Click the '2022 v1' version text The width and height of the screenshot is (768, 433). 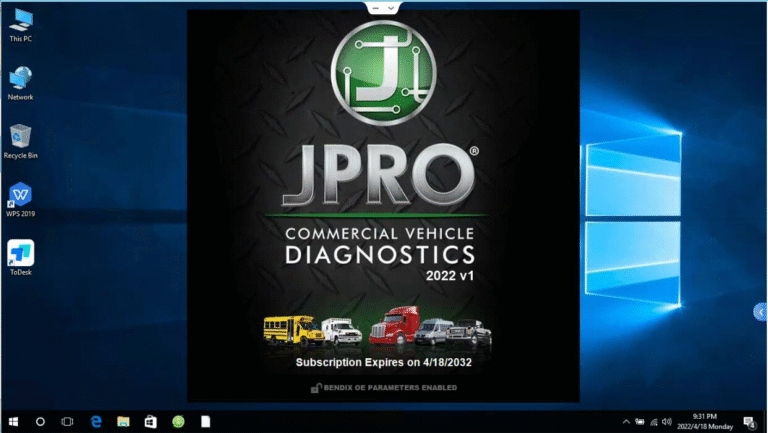pyautogui.click(x=450, y=276)
